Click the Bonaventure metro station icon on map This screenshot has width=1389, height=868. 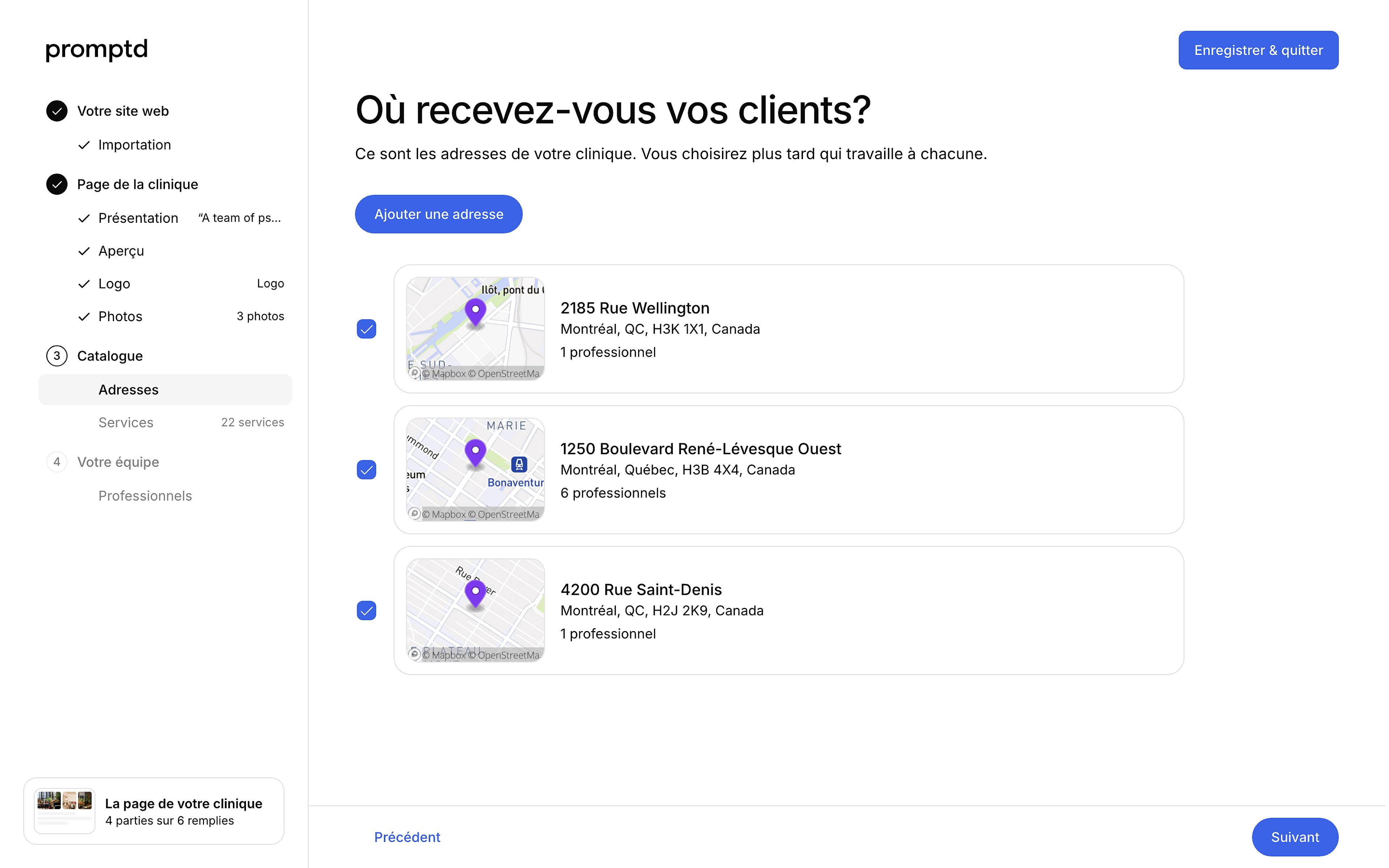point(519,464)
